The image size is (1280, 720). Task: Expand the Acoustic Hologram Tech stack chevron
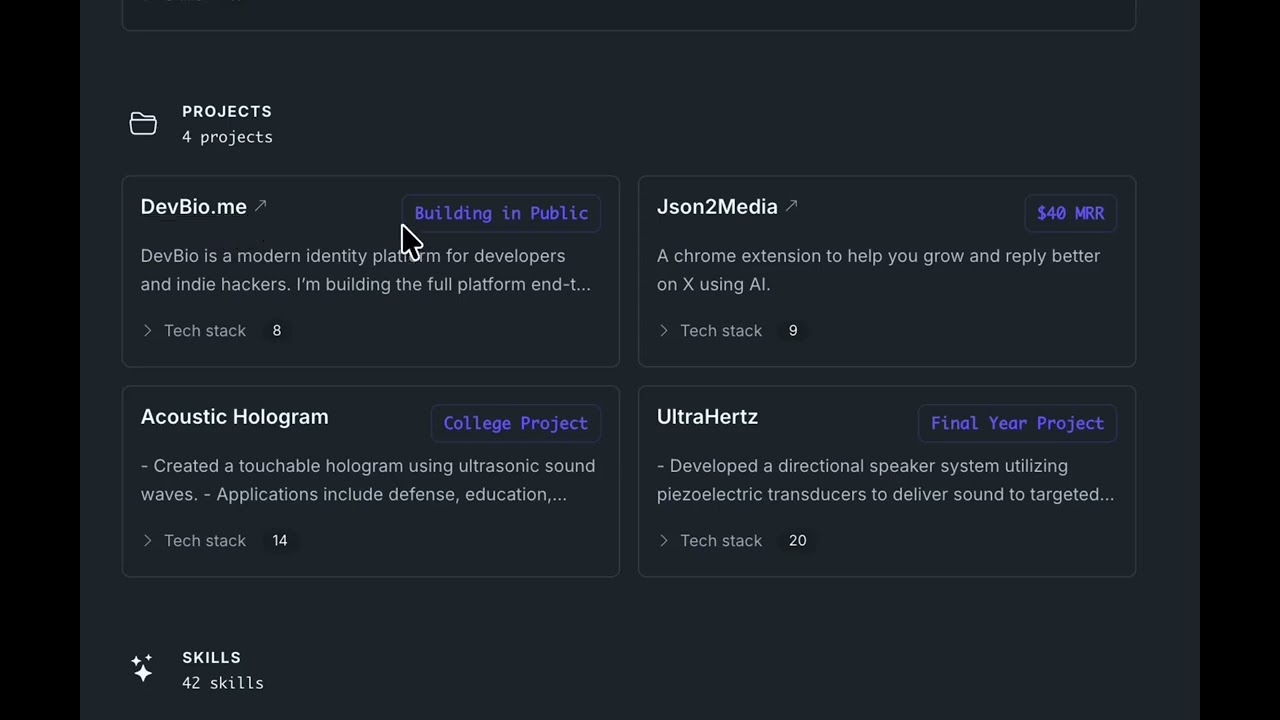coord(147,540)
